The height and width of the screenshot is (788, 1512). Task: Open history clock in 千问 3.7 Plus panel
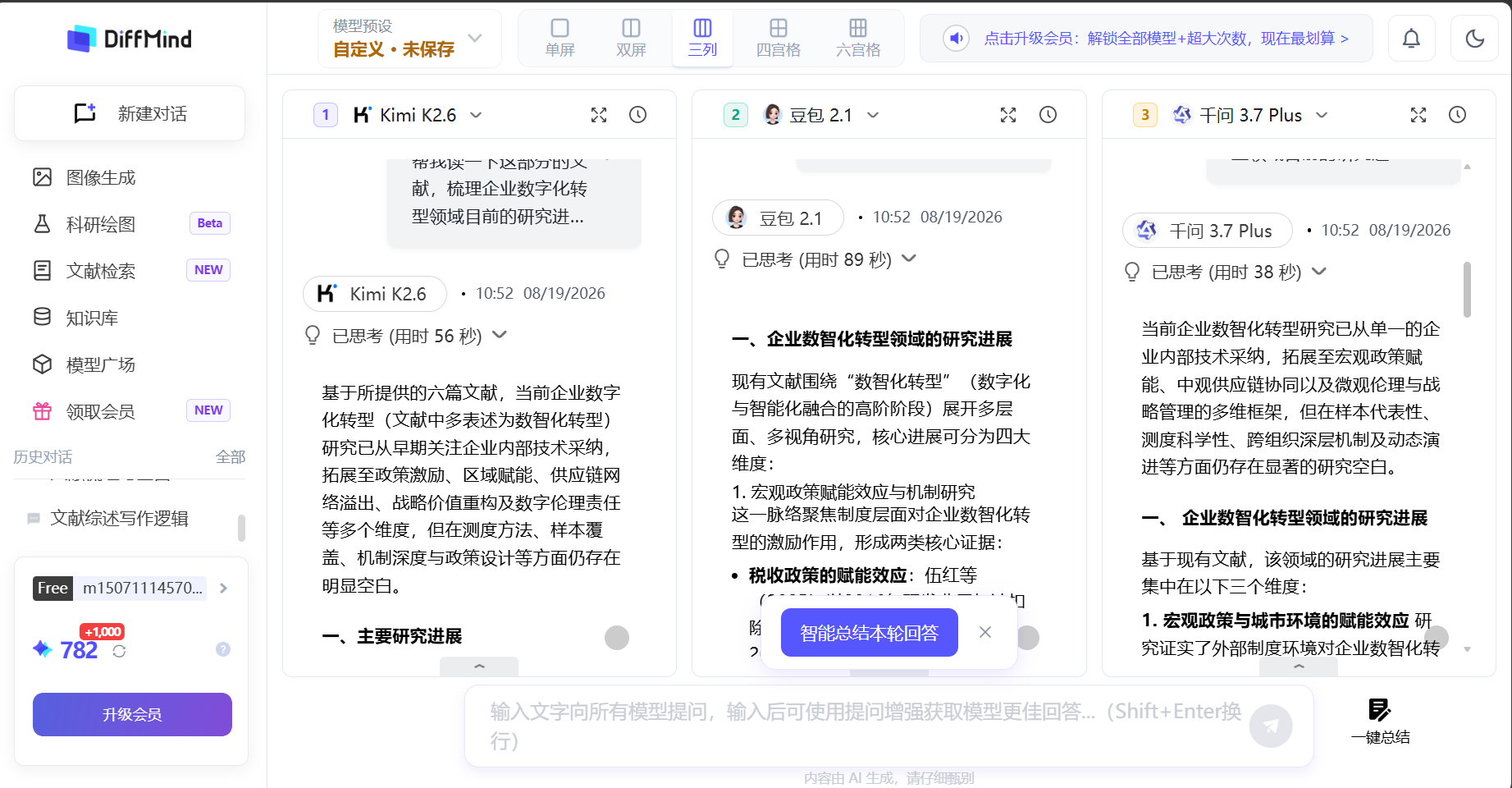(x=1457, y=115)
